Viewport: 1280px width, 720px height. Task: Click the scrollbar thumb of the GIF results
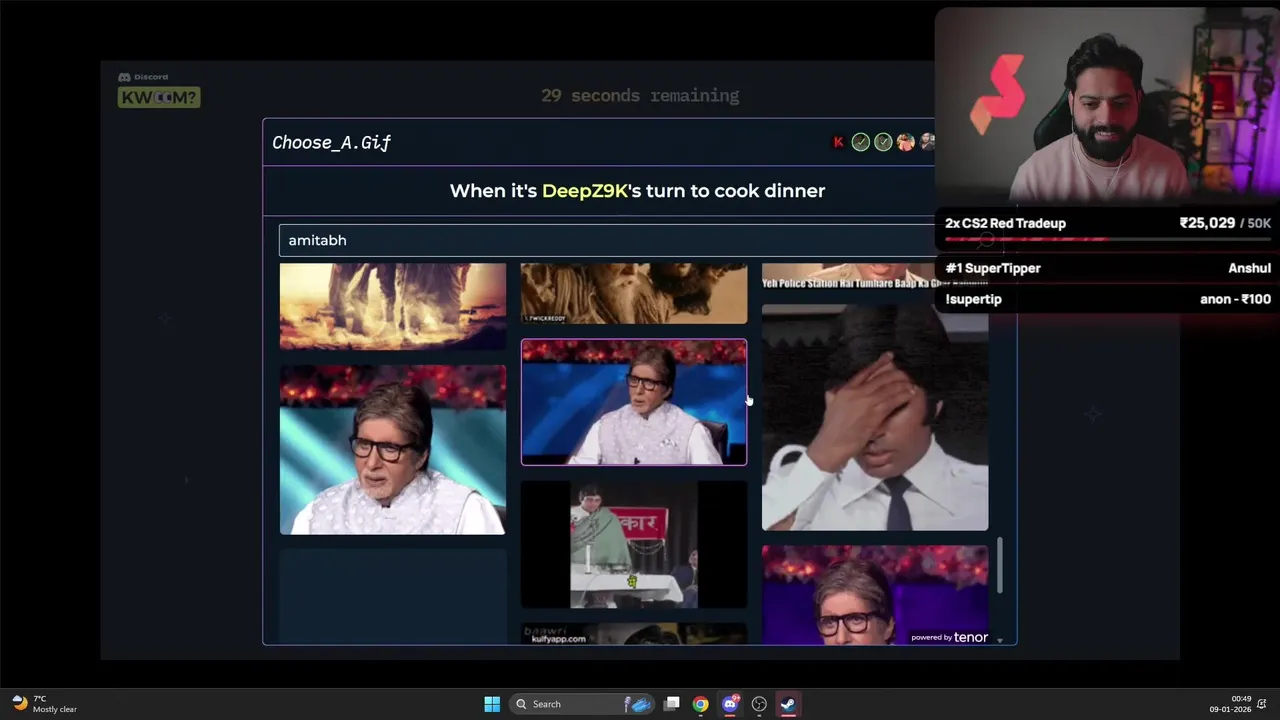(999, 565)
